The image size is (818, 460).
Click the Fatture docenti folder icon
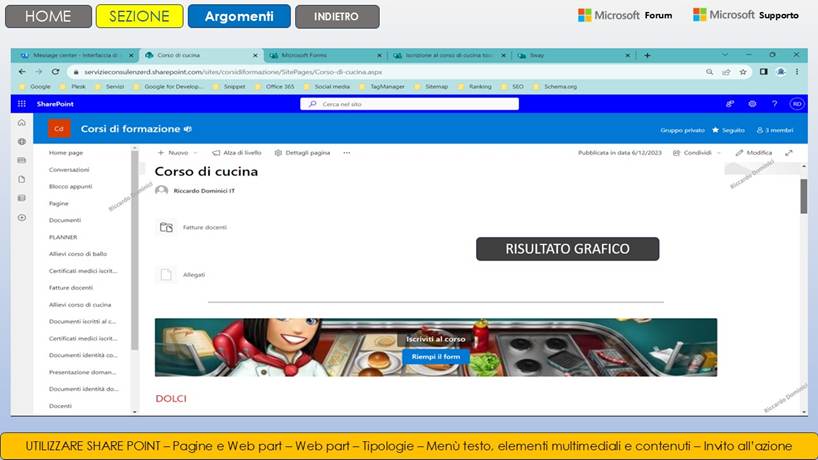[x=167, y=227]
